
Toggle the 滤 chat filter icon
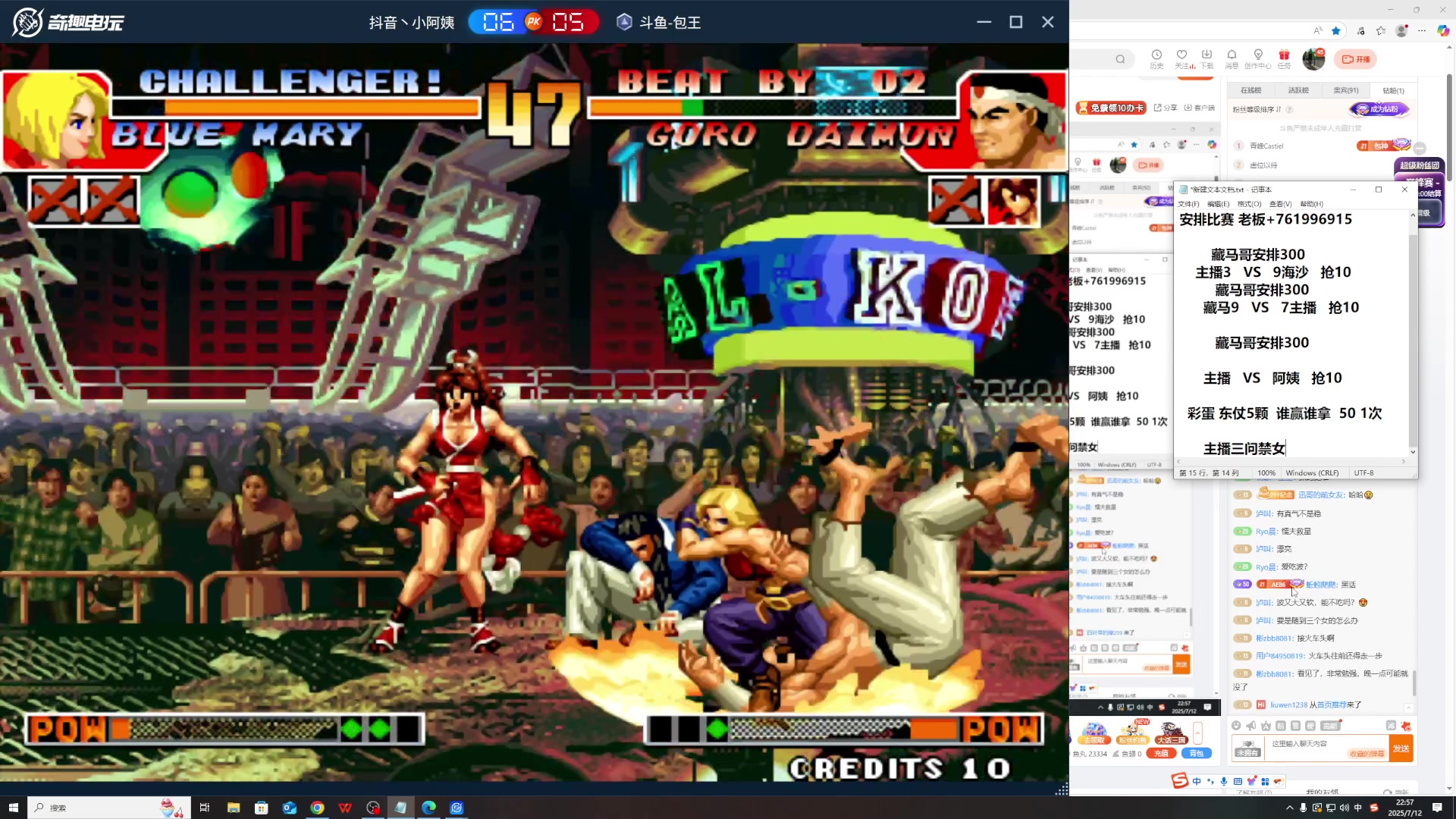[1391, 726]
